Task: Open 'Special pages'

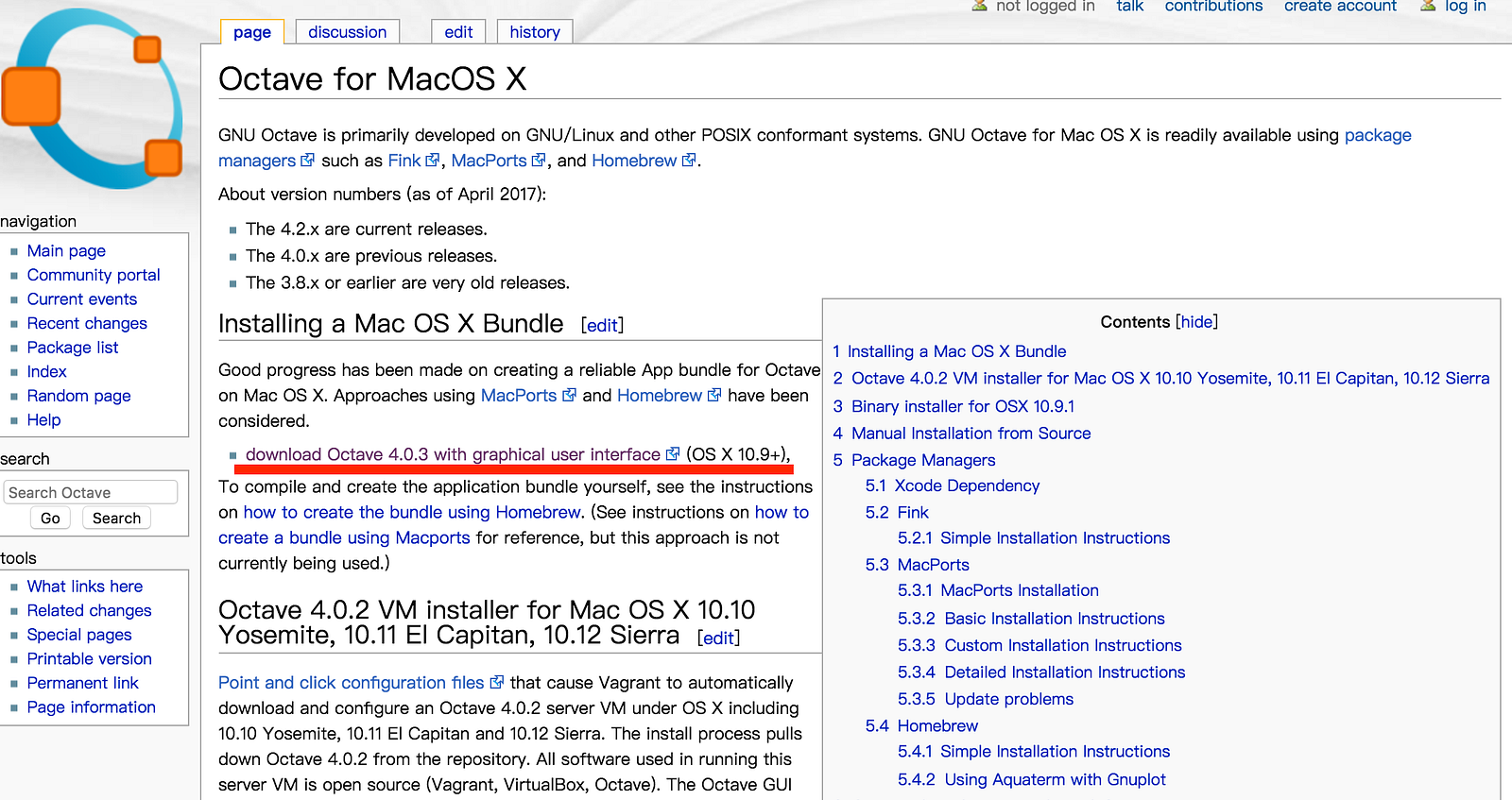Action: tap(79, 635)
